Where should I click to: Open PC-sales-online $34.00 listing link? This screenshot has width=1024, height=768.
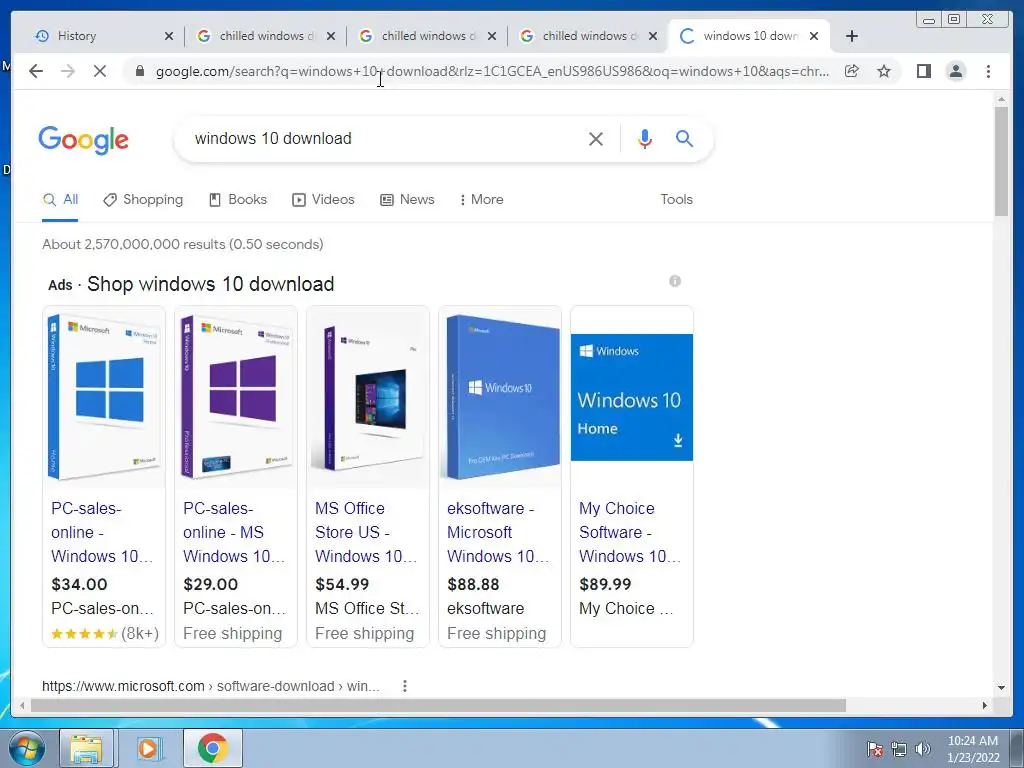tap(103, 532)
